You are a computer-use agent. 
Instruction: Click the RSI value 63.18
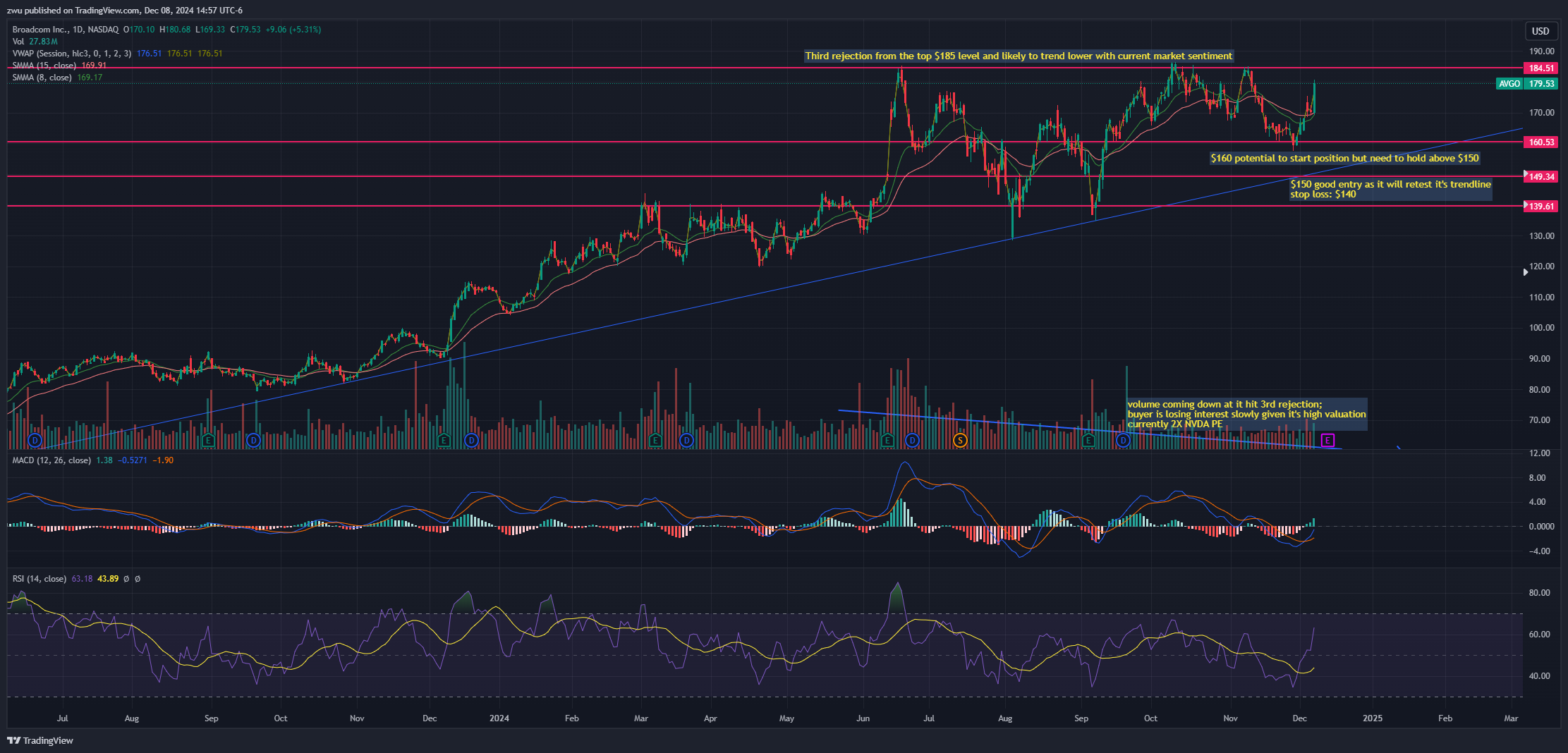point(82,579)
